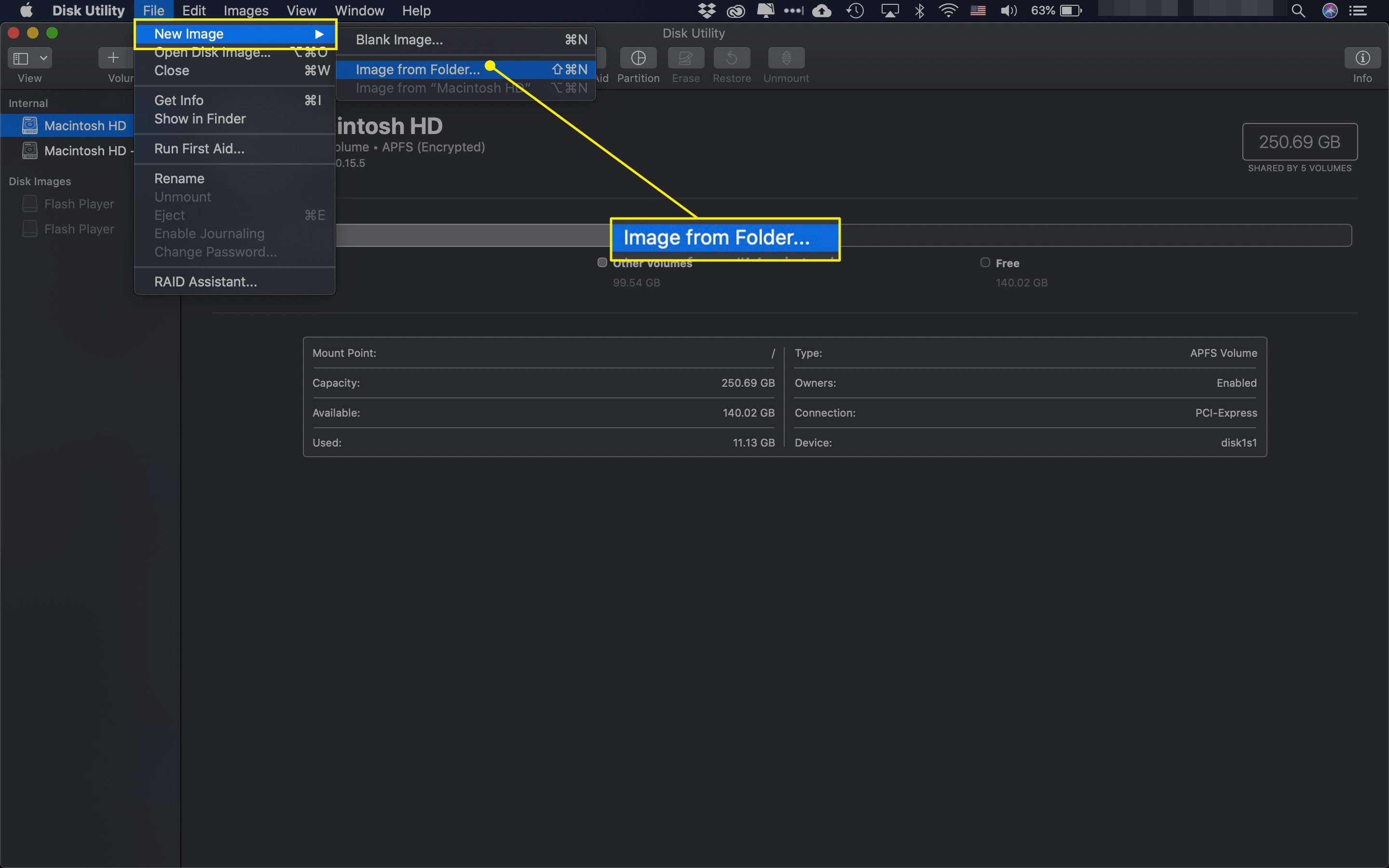This screenshot has width=1389, height=868.
Task: Open the View menu in menu bar
Action: pyautogui.click(x=301, y=10)
